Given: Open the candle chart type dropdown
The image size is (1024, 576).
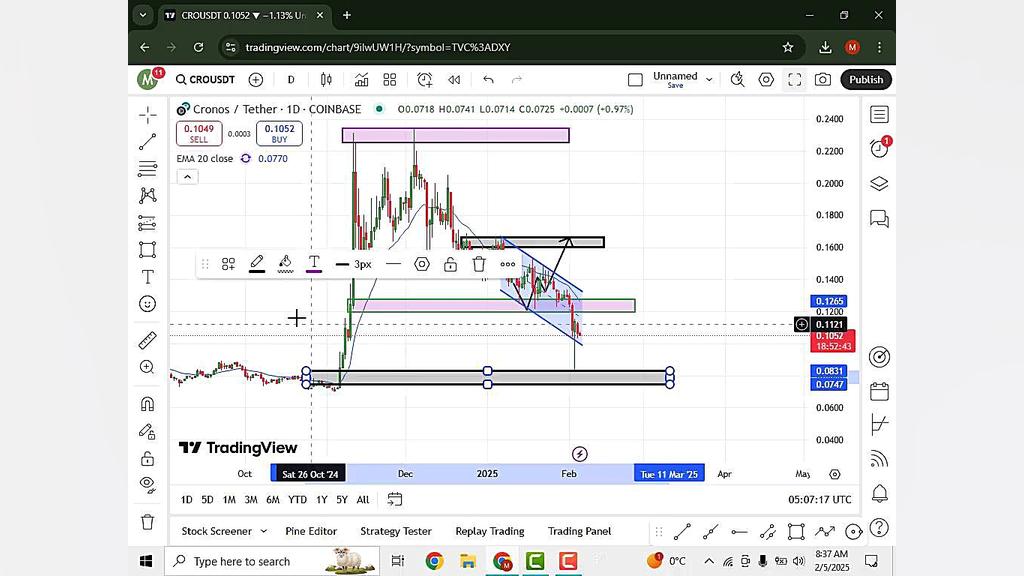Looking at the screenshot, I should tap(326, 80).
